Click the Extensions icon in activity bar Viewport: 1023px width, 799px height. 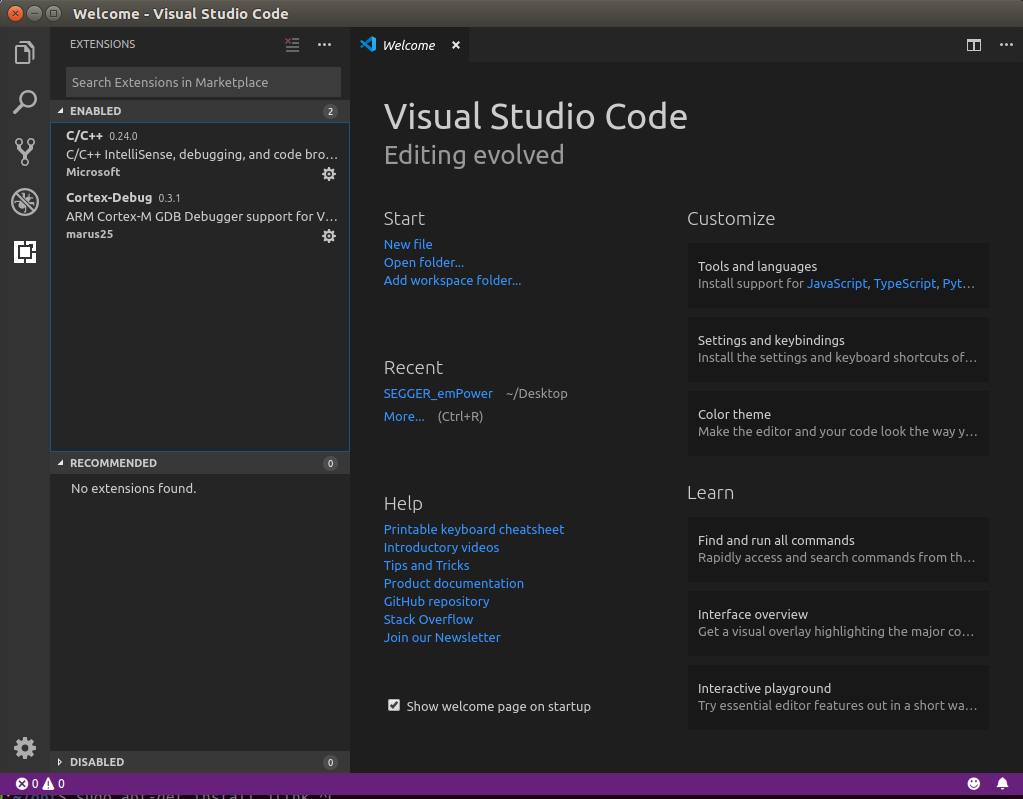25,252
